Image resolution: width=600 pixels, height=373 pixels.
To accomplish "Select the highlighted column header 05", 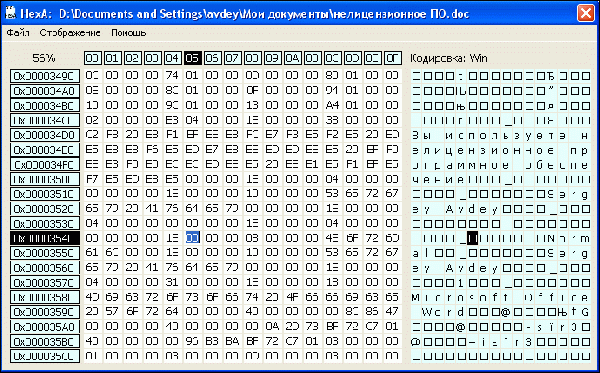I will [192, 58].
